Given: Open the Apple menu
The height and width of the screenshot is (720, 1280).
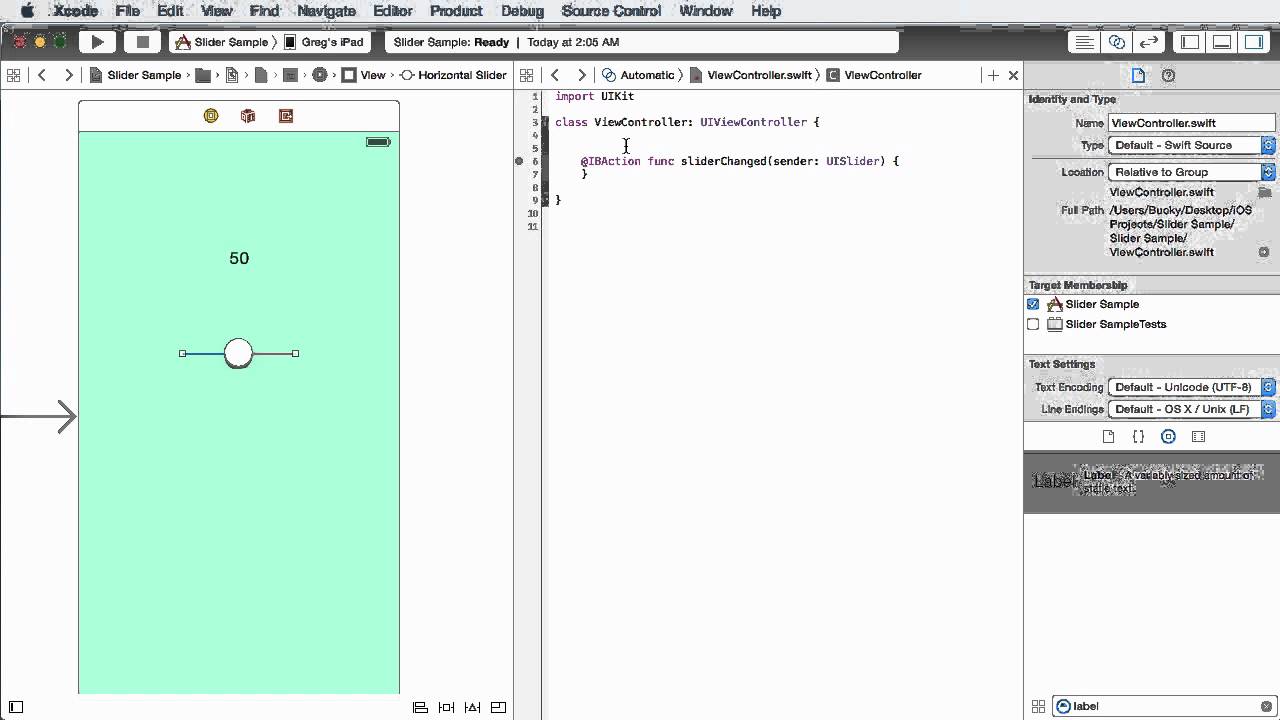Looking at the screenshot, I should click(x=27, y=11).
